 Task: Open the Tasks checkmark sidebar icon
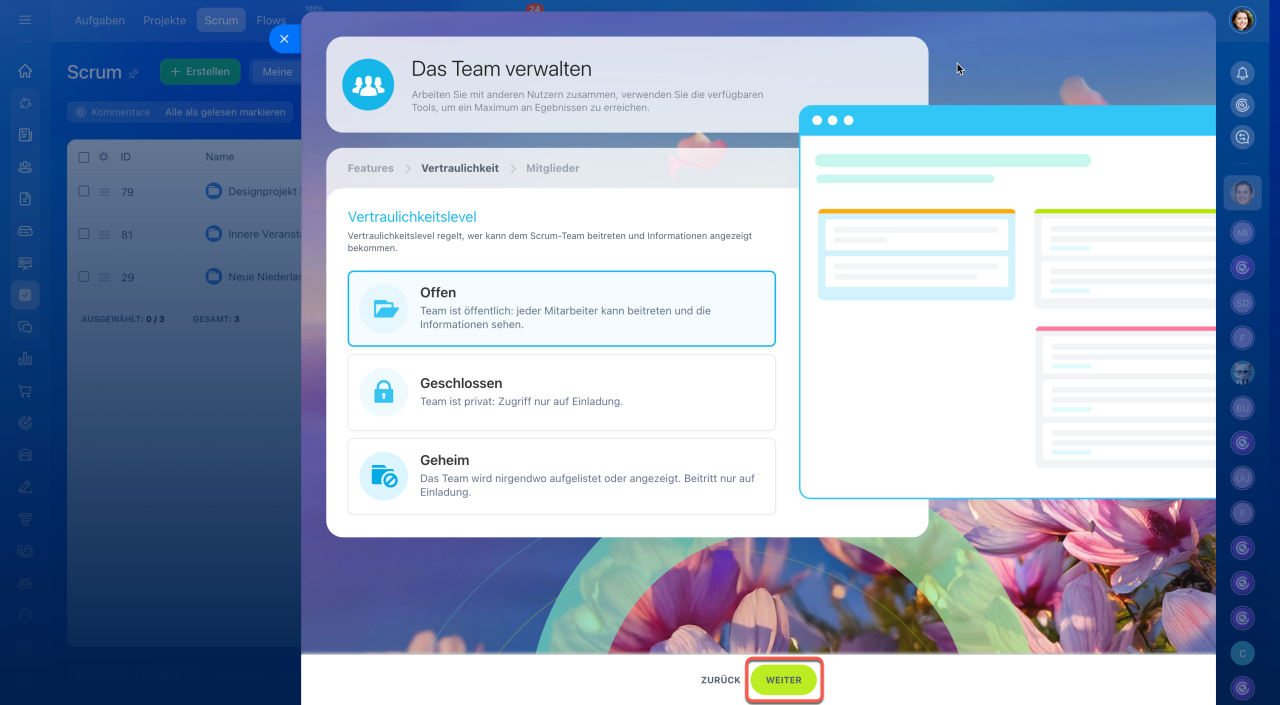pos(25,295)
